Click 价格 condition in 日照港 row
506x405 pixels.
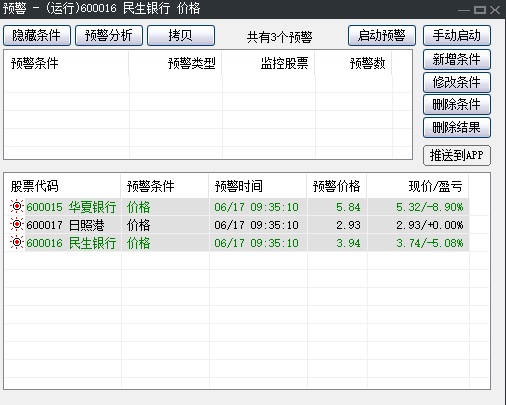[139, 225]
